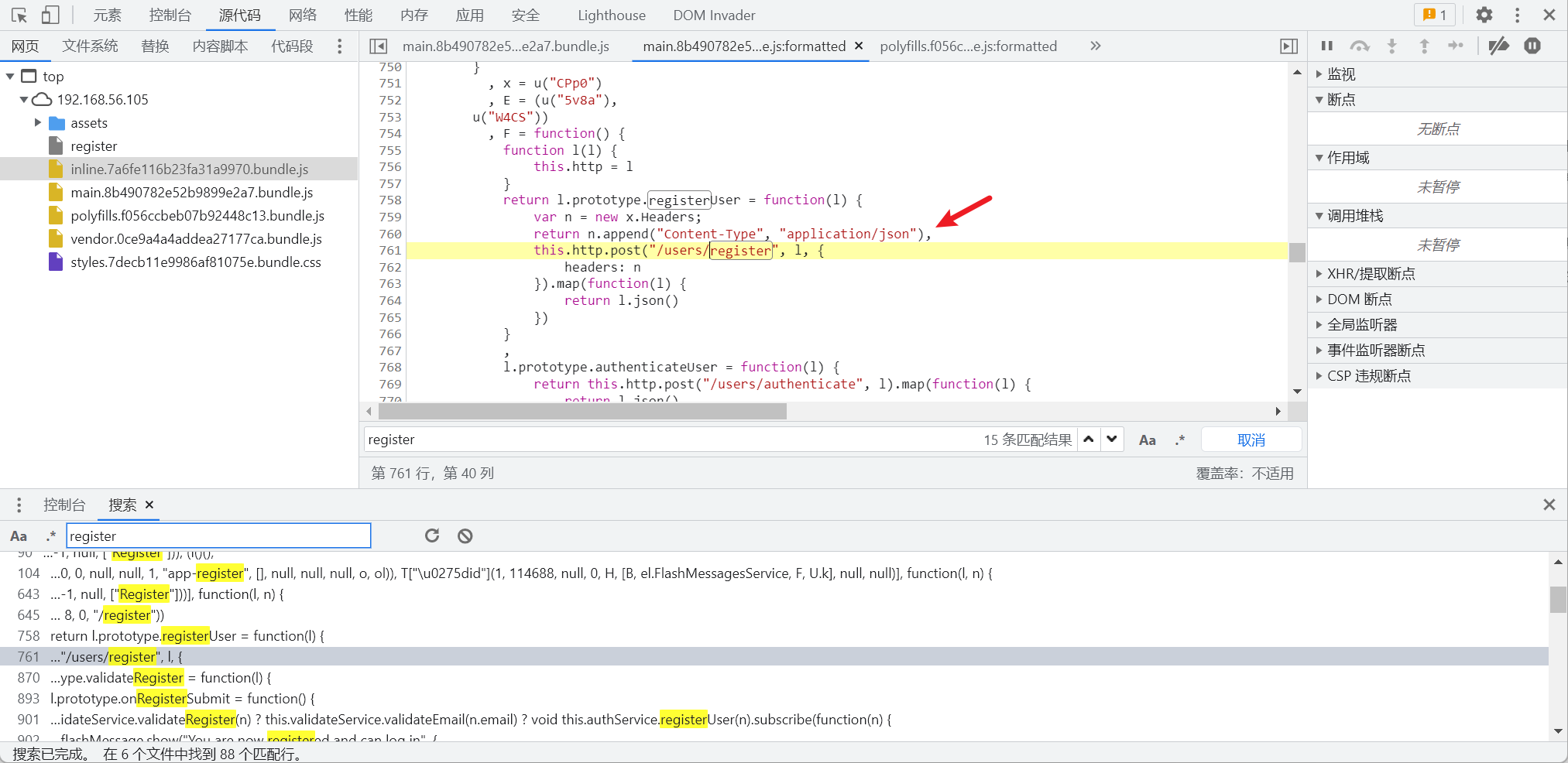Pause script execution button
The height and width of the screenshot is (763, 1568).
tap(1326, 46)
